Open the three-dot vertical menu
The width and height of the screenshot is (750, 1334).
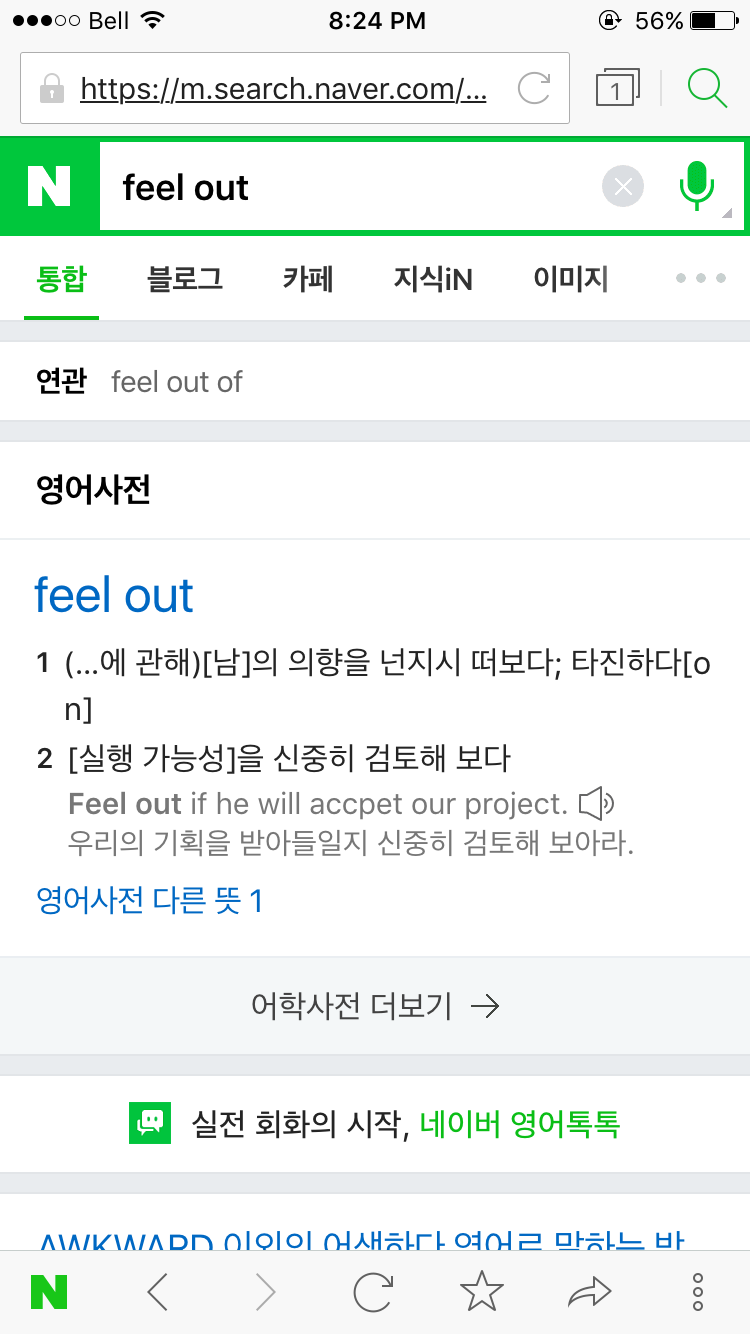click(x=698, y=1292)
